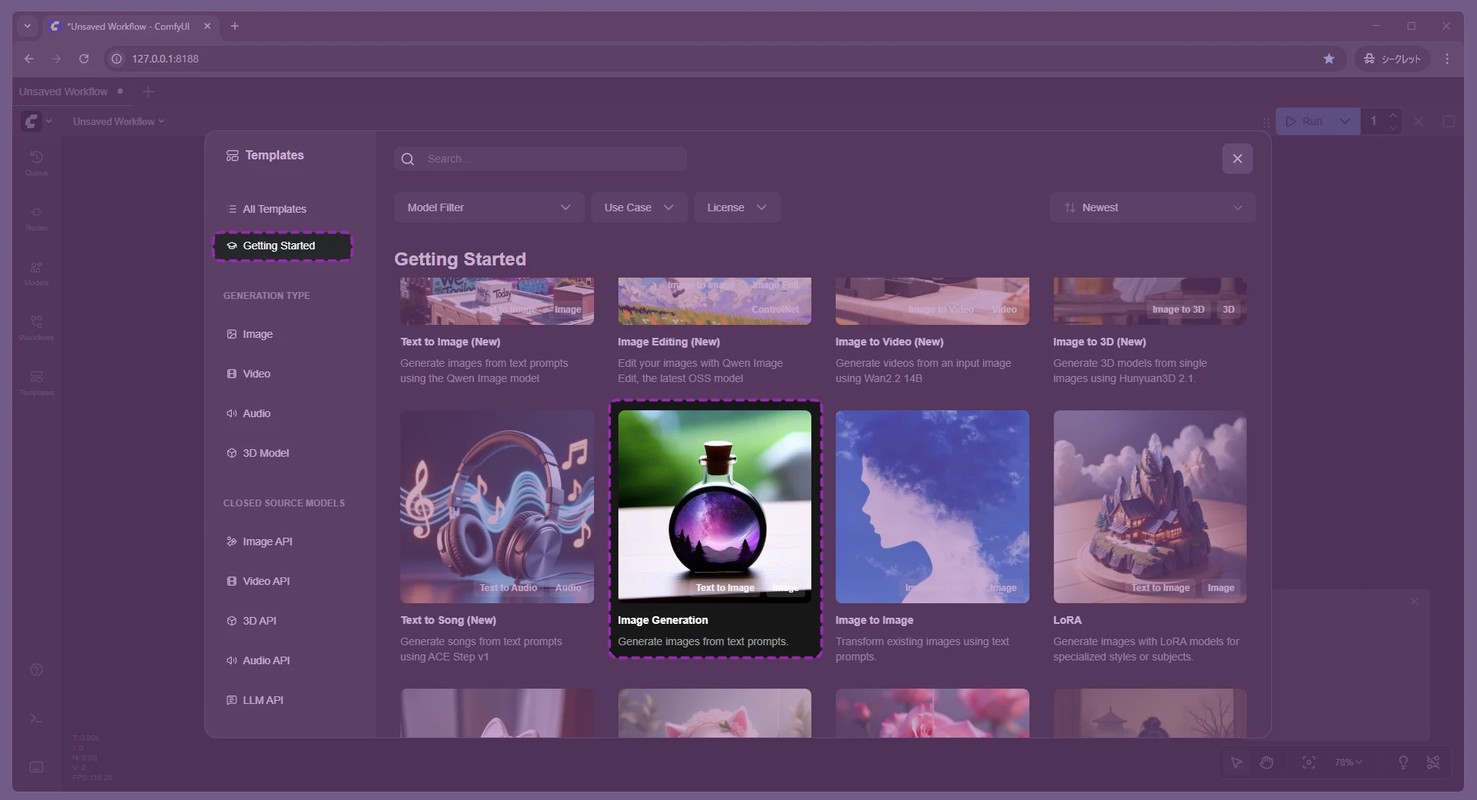Click the hand pan tool icon
The height and width of the screenshot is (800, 1477).
point(1266,762)
